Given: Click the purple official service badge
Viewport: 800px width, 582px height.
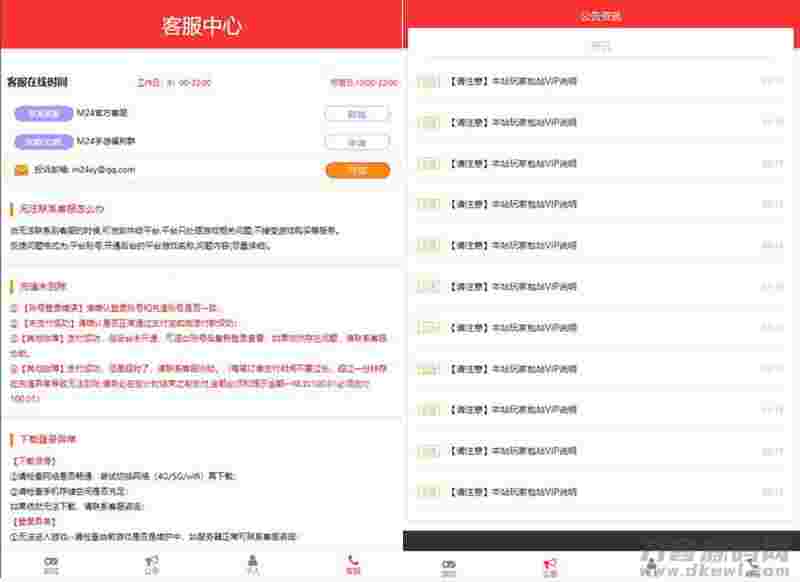Looking at the screenshot, I should click(x=45, y=112).
